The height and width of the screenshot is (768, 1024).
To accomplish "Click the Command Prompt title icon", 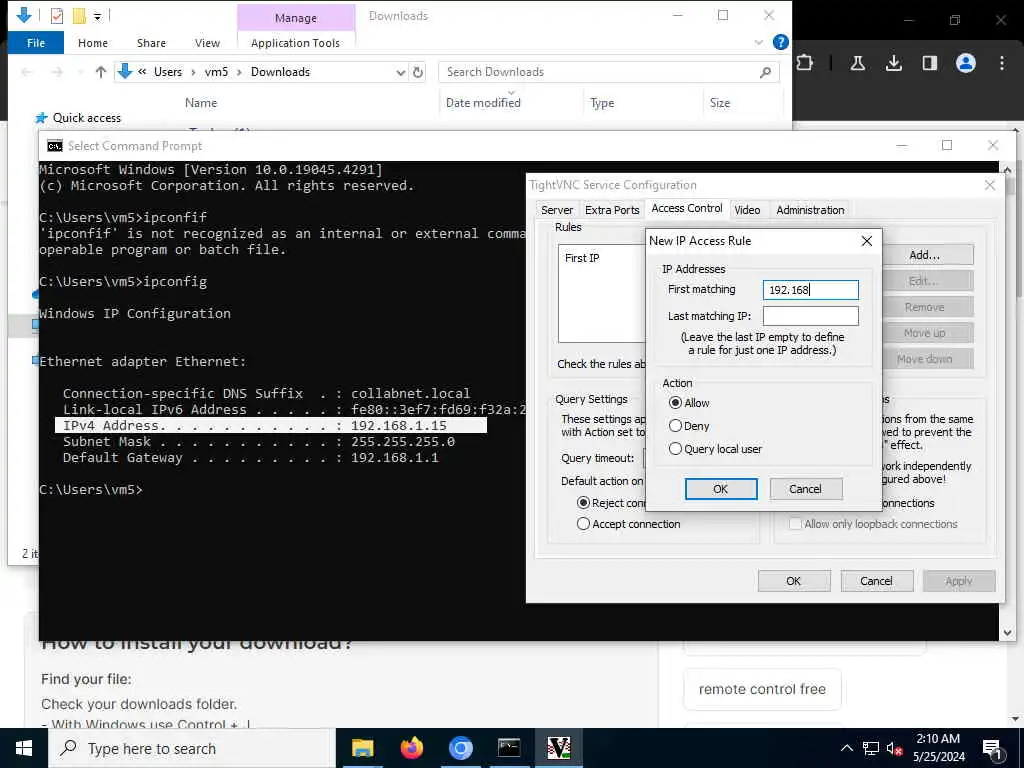I will [55, 146].
